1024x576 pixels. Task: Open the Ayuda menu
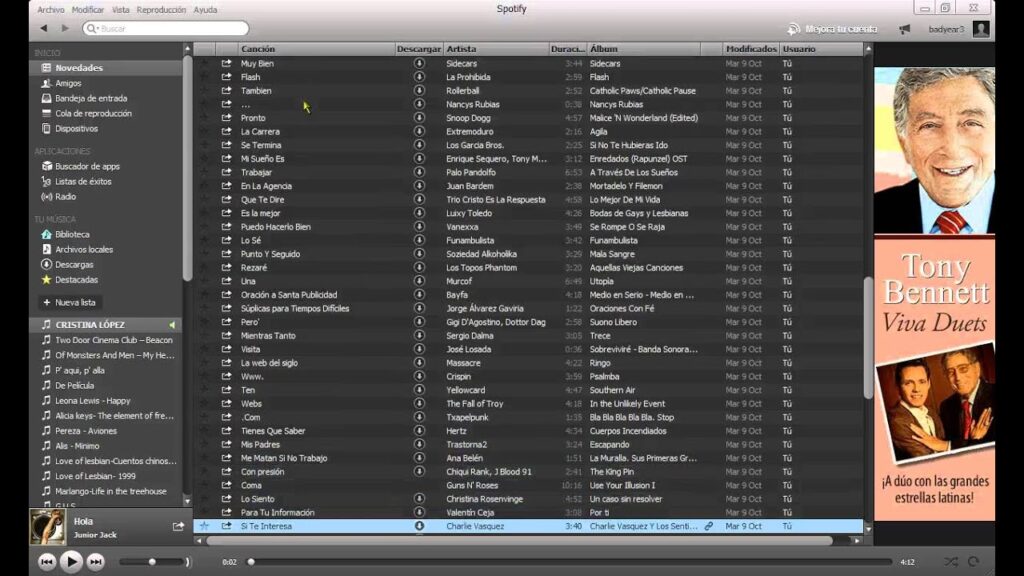coord(205,10)
